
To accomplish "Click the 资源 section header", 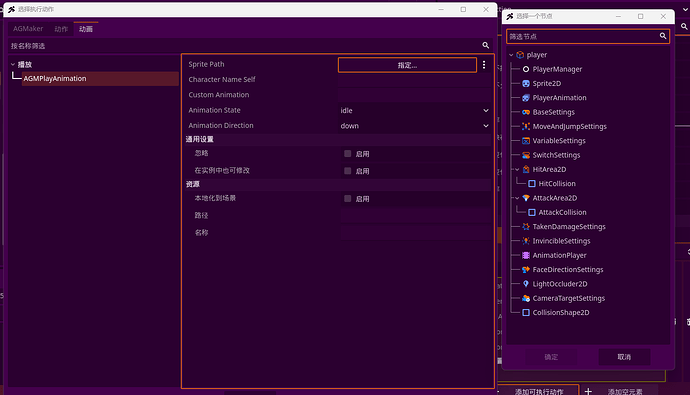I will [338, 184].
